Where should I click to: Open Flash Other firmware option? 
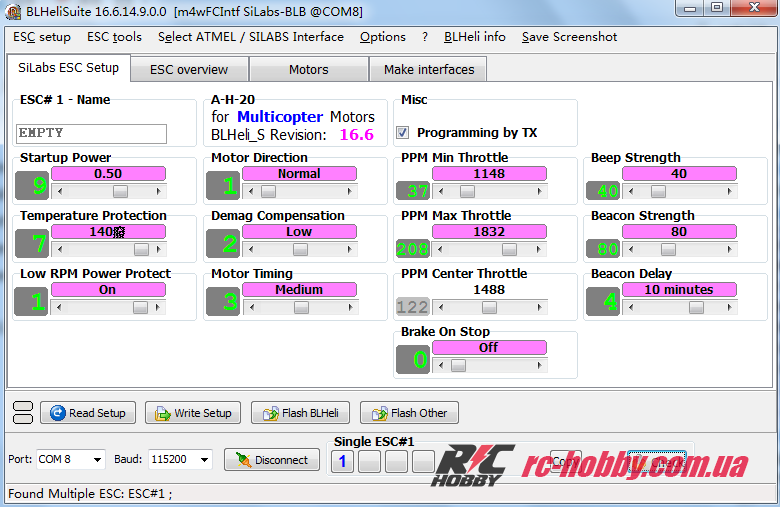point(408,413)
